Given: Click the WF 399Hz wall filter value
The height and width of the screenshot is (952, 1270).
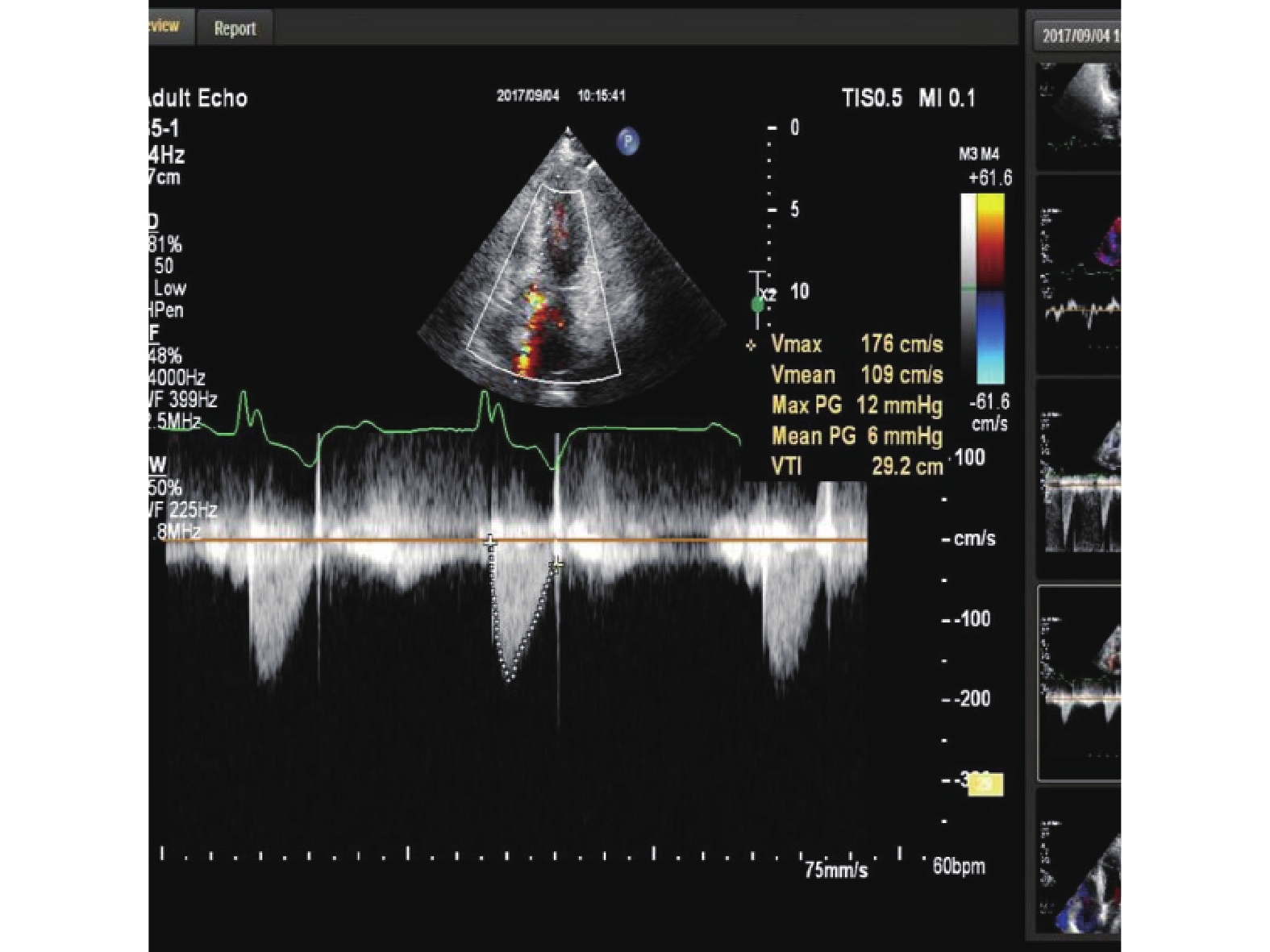Looking at the screenshot, I should tap(183, 400).
